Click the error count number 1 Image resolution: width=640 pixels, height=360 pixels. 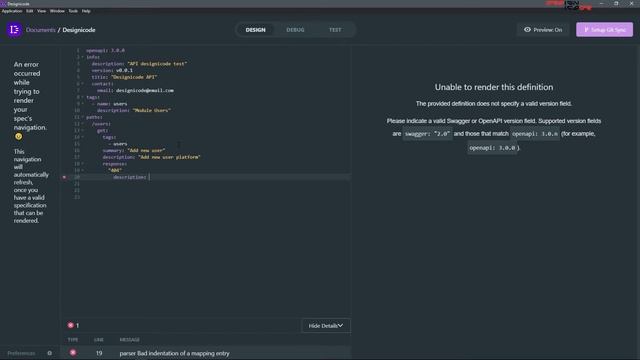pos(78,325)
